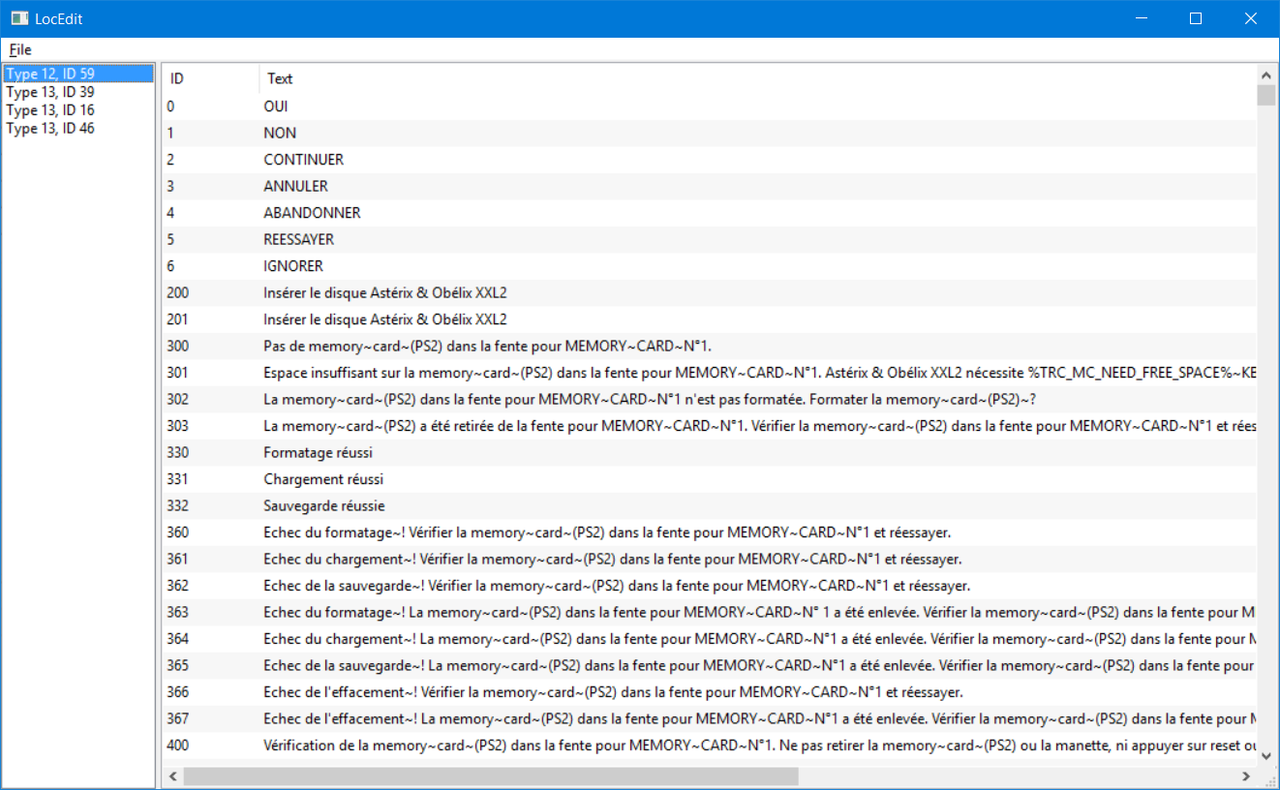Select Type 12, ID 59 entry
The width and height of the screenshot is (1280, 790).
point(79,74)
